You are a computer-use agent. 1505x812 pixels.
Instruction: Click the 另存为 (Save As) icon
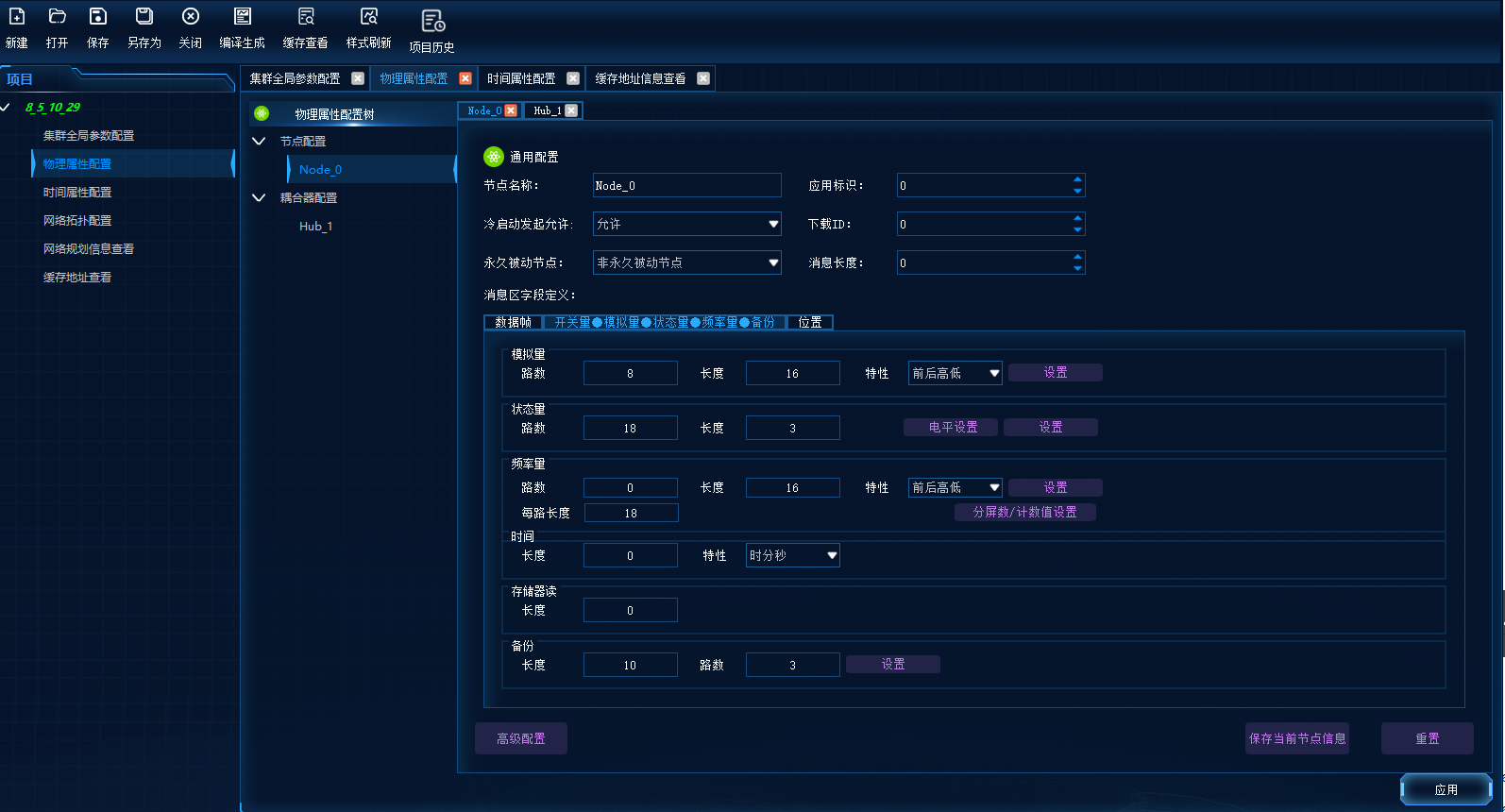(x=144, y=17)
